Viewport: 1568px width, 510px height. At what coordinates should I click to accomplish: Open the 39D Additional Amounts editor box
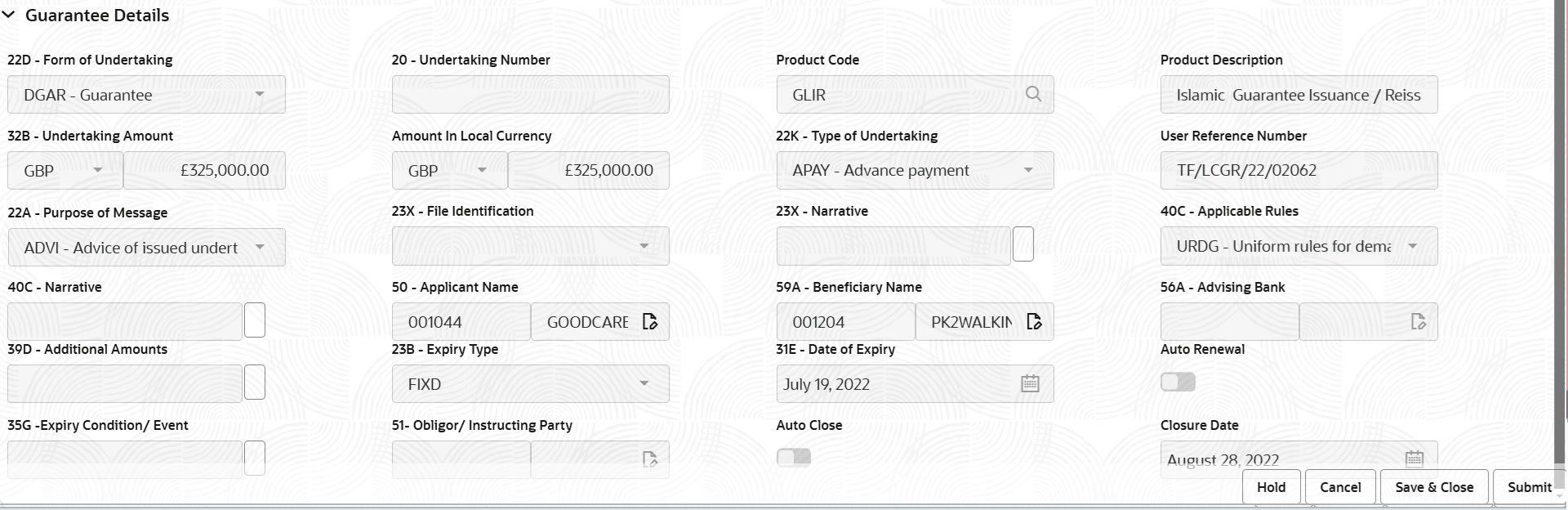click(254, 382)
